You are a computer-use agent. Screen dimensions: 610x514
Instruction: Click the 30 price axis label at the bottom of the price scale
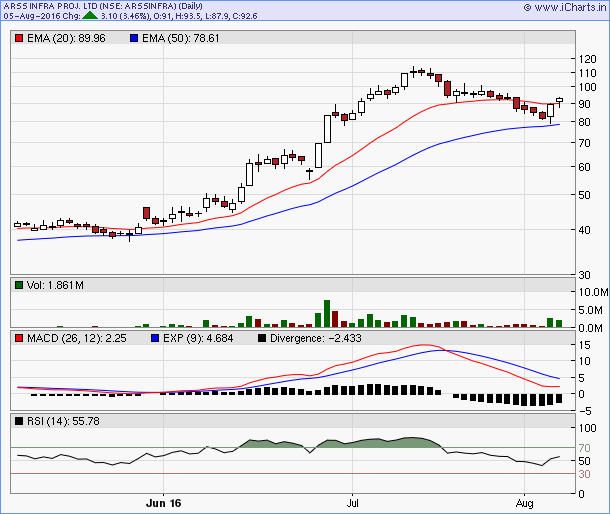click(x=584, y=275)
